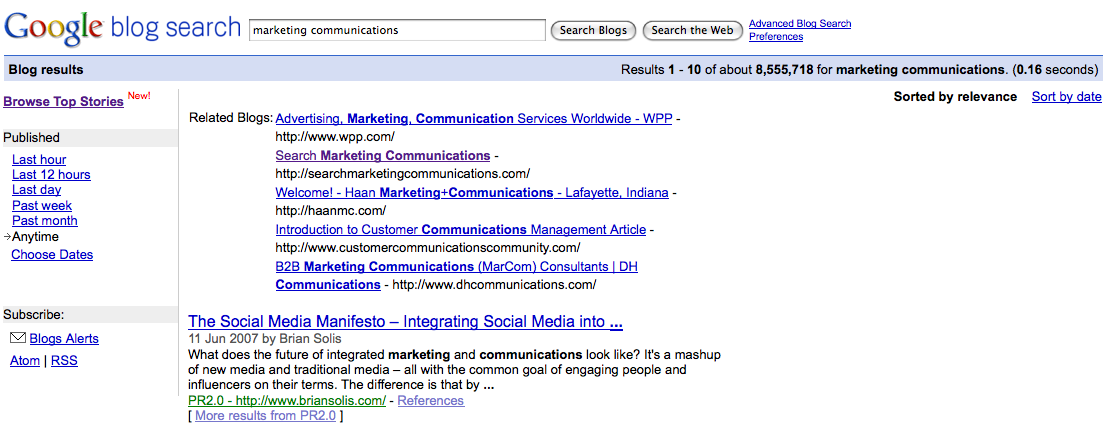Open The Social Media Manifesto result

coord(405,322)
